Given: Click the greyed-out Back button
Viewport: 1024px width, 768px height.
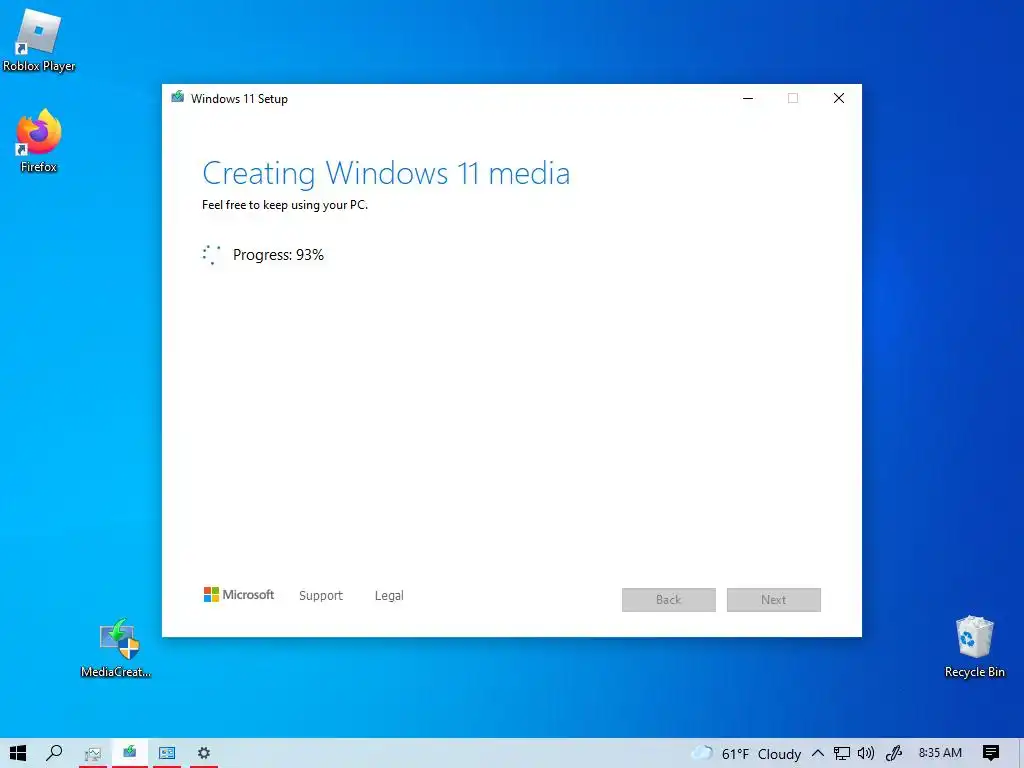Looking at the screenshot, I should 669,600.
